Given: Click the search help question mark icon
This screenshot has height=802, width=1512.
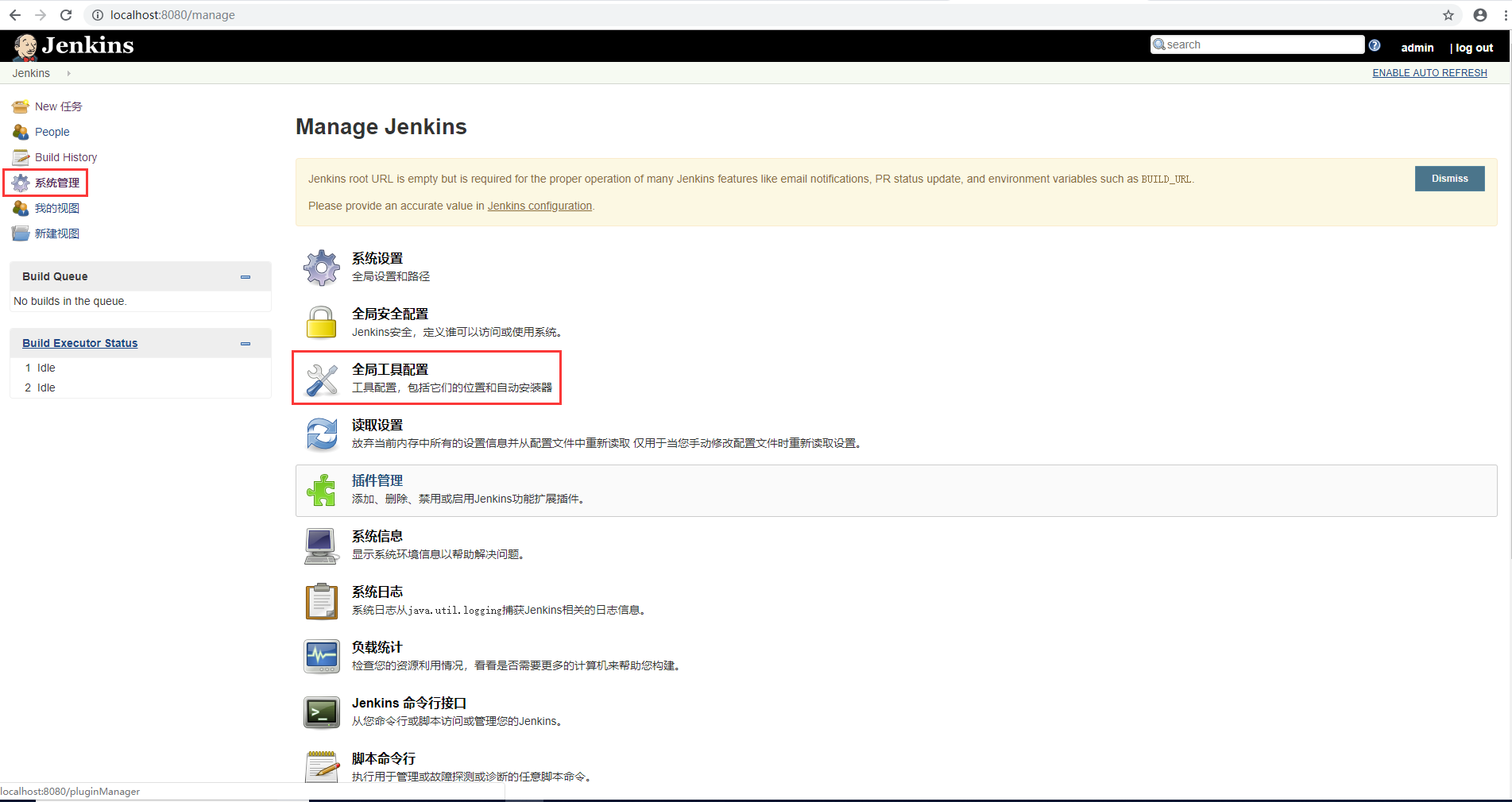Looking at the screenshot, I should click(x=1375, y=45).
